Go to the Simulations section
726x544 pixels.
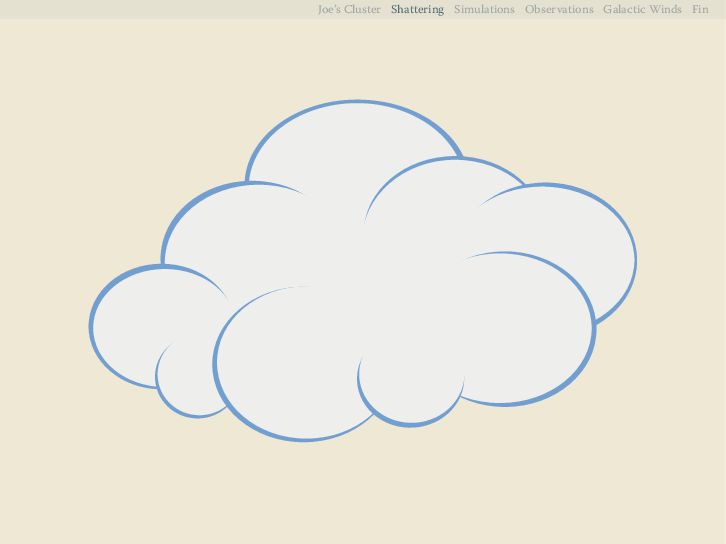(484, 9)
